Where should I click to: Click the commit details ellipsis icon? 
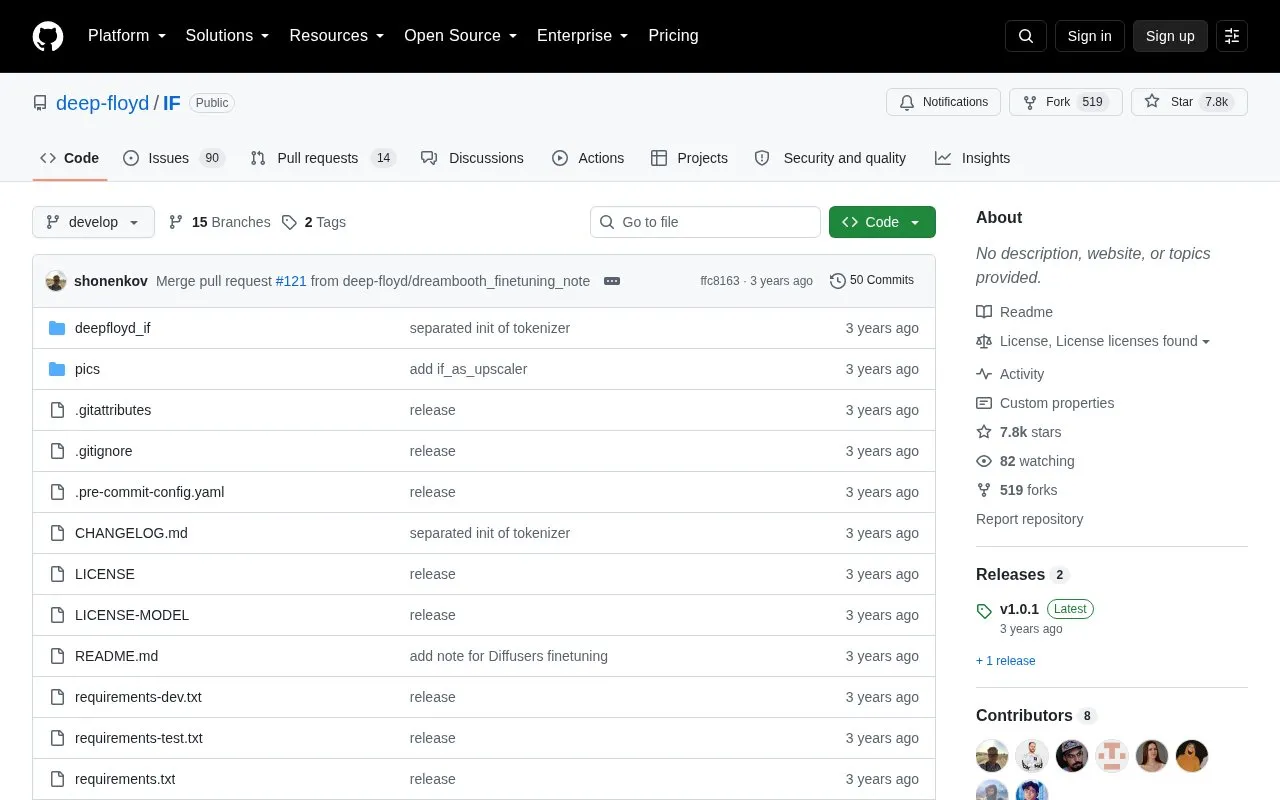pos(612,281)
